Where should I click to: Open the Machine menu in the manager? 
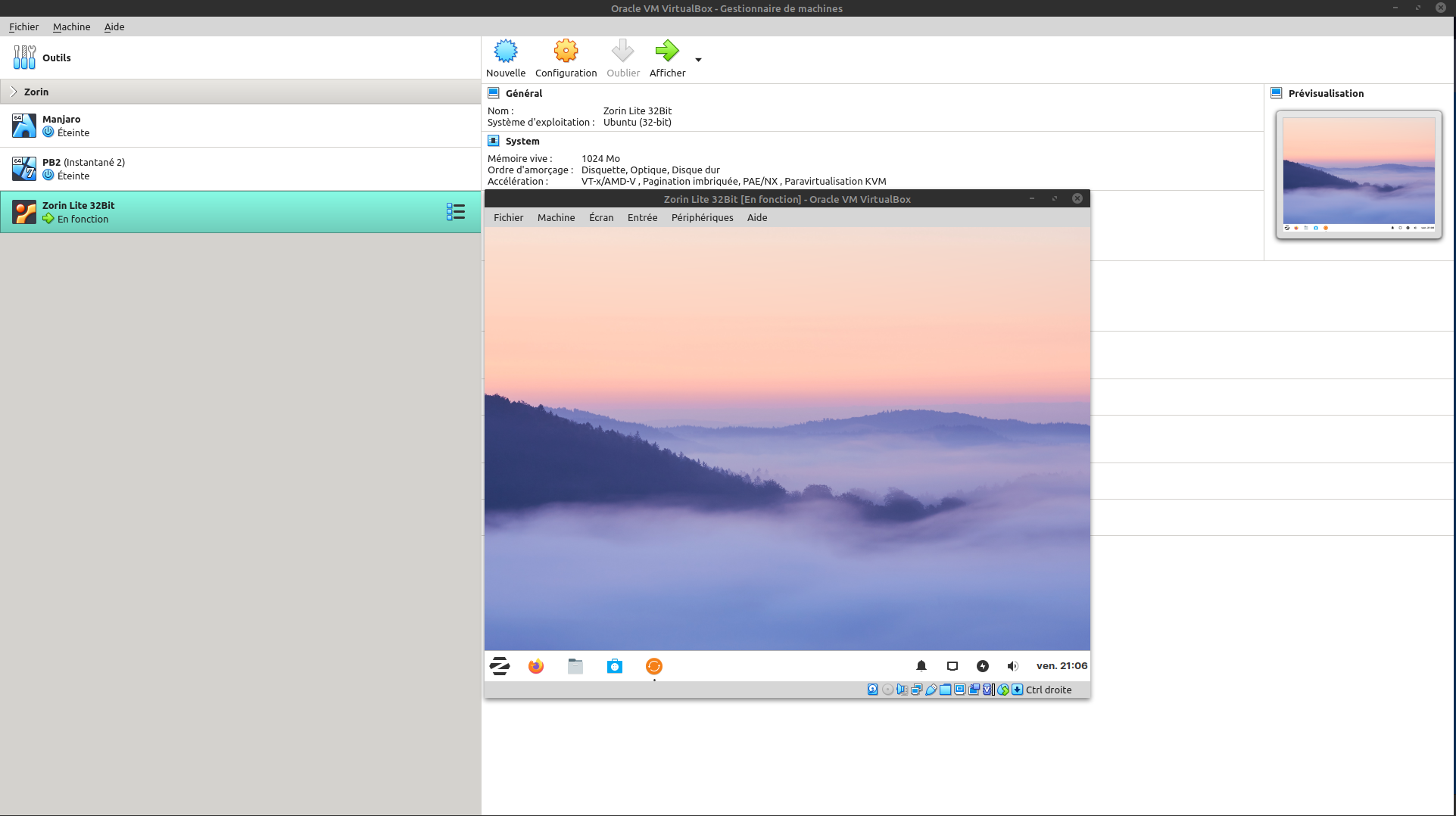pyautogui.click(x=71, y=26)
